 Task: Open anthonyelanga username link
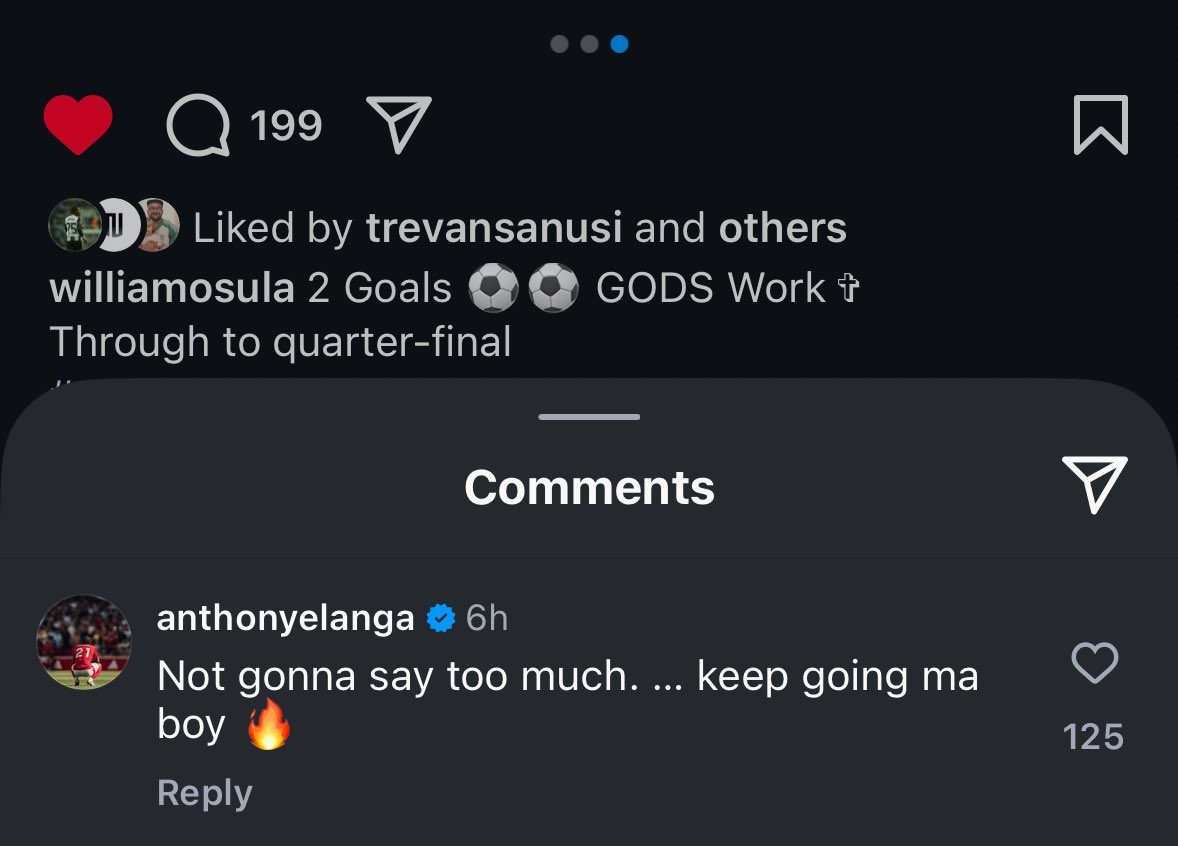coord(285,618)
